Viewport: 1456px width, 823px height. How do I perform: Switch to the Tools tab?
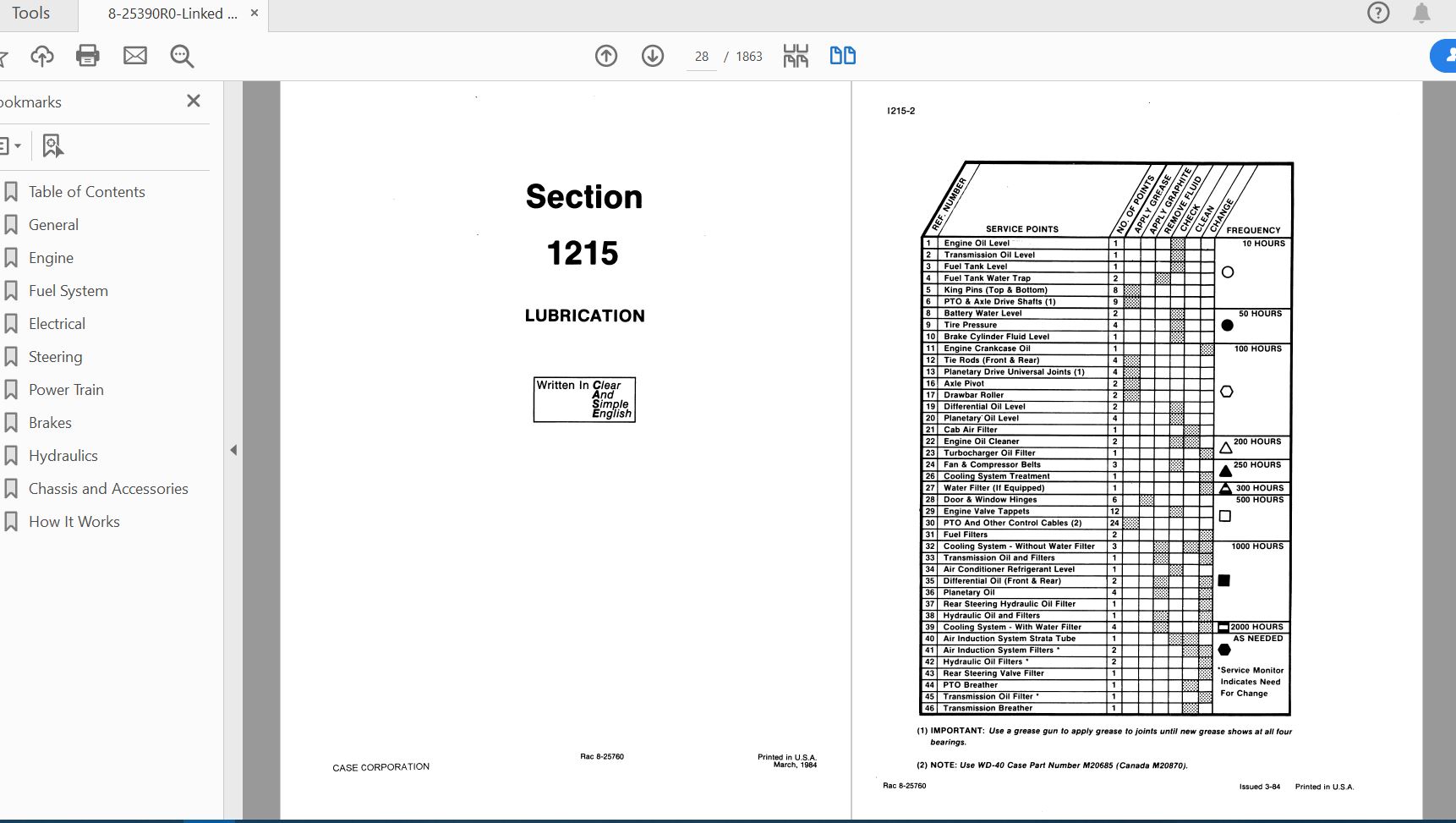(x=30, y=13)
